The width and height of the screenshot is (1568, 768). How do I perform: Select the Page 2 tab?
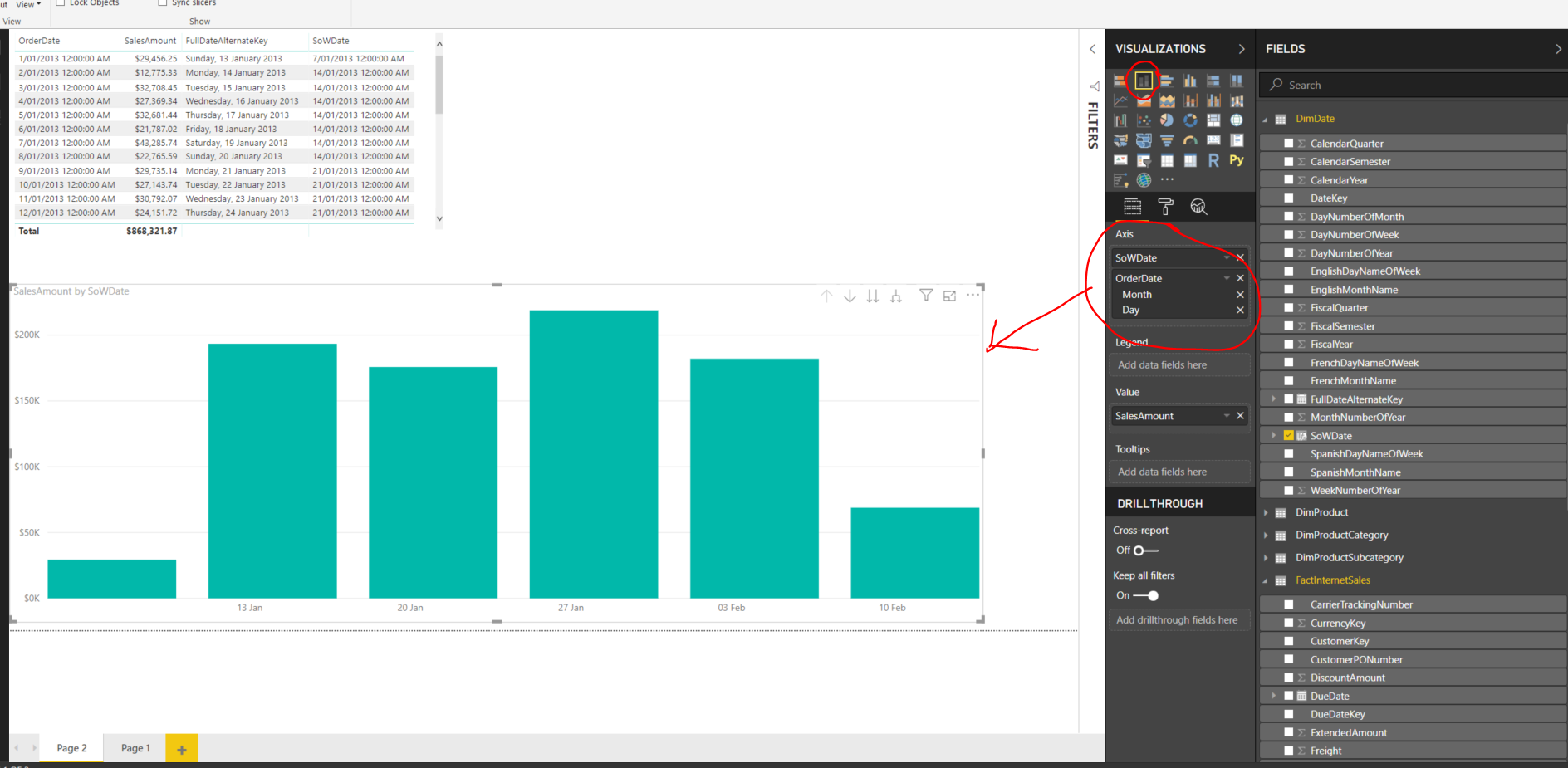71,748
